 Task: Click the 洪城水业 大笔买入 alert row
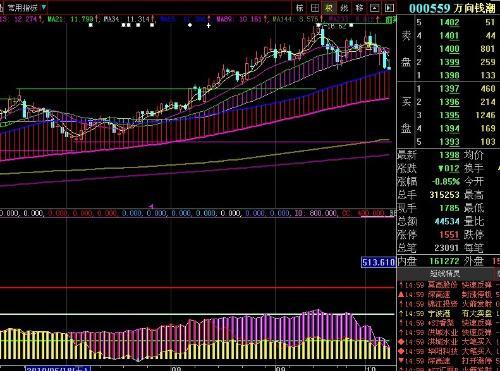448,342
